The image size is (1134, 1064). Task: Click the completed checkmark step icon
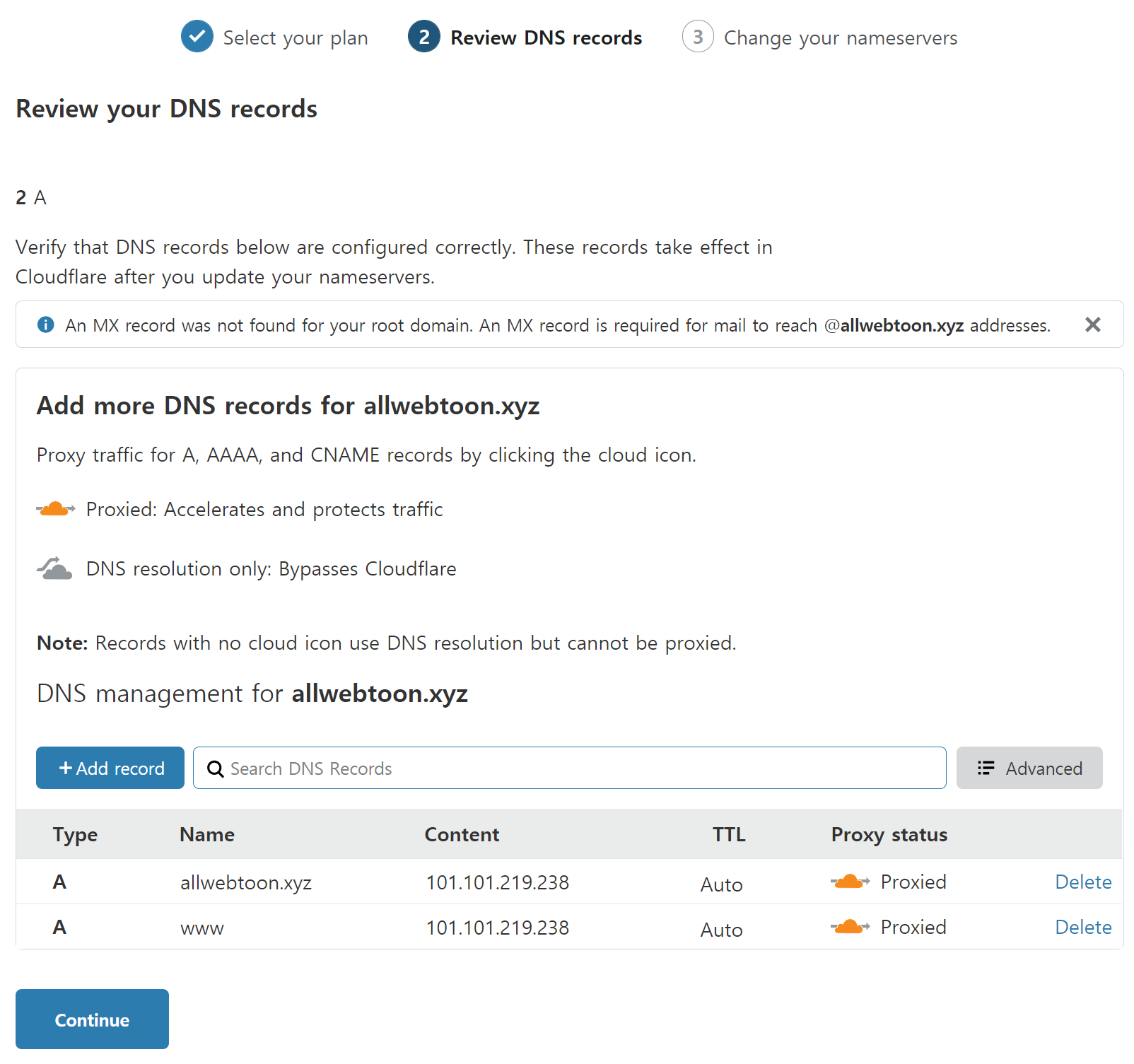(x=197, y=36)
